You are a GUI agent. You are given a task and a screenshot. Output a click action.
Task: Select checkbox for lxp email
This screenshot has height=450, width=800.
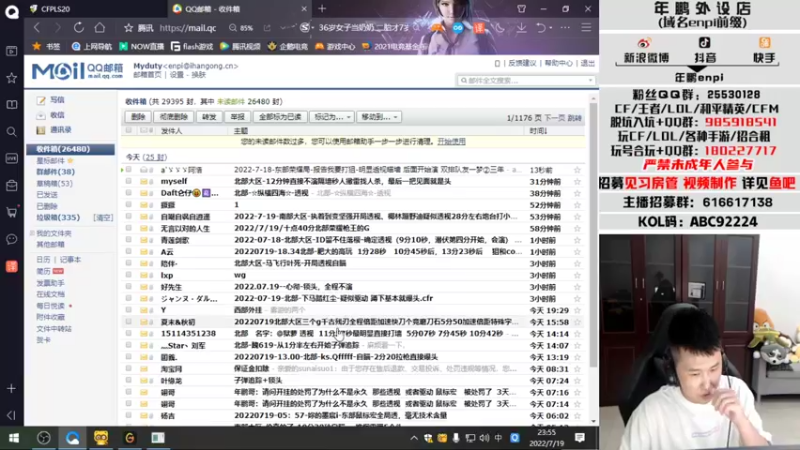pyautogui.click(x=129, y=275)
